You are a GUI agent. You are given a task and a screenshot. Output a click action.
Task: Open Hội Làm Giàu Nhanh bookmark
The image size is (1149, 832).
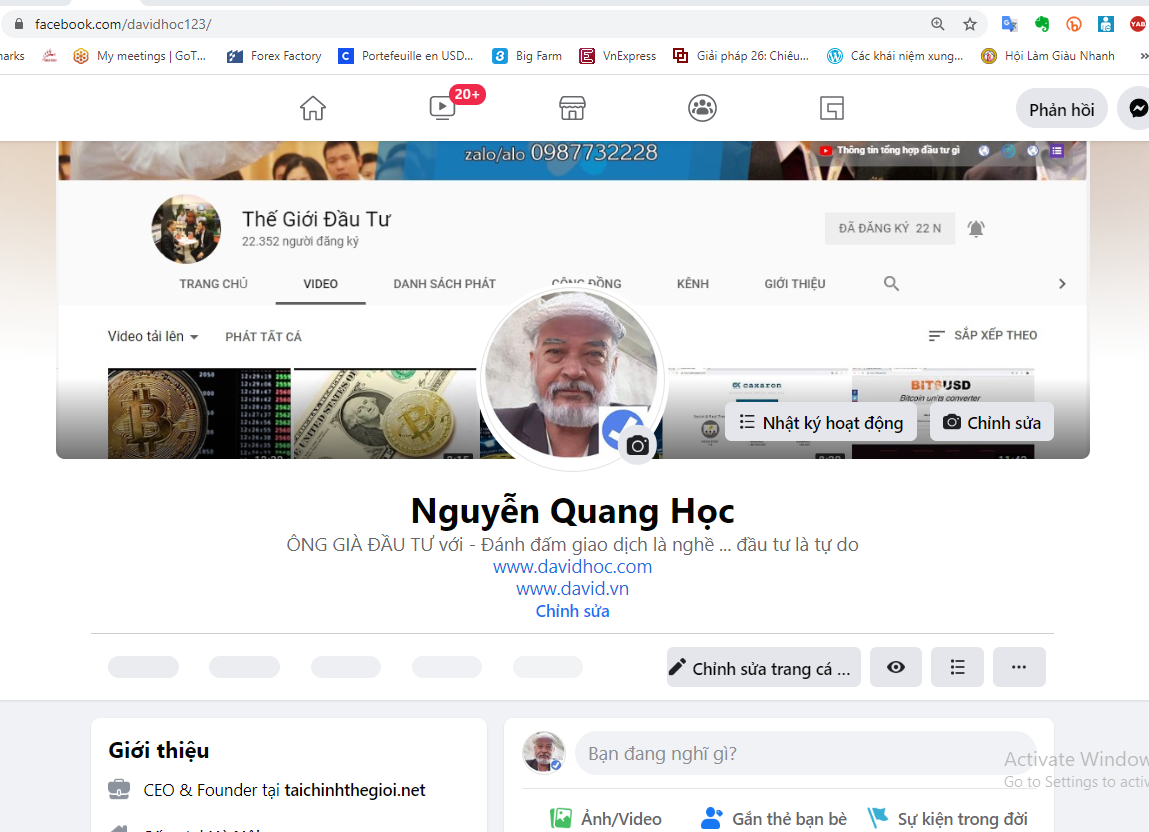(1048, 56)
